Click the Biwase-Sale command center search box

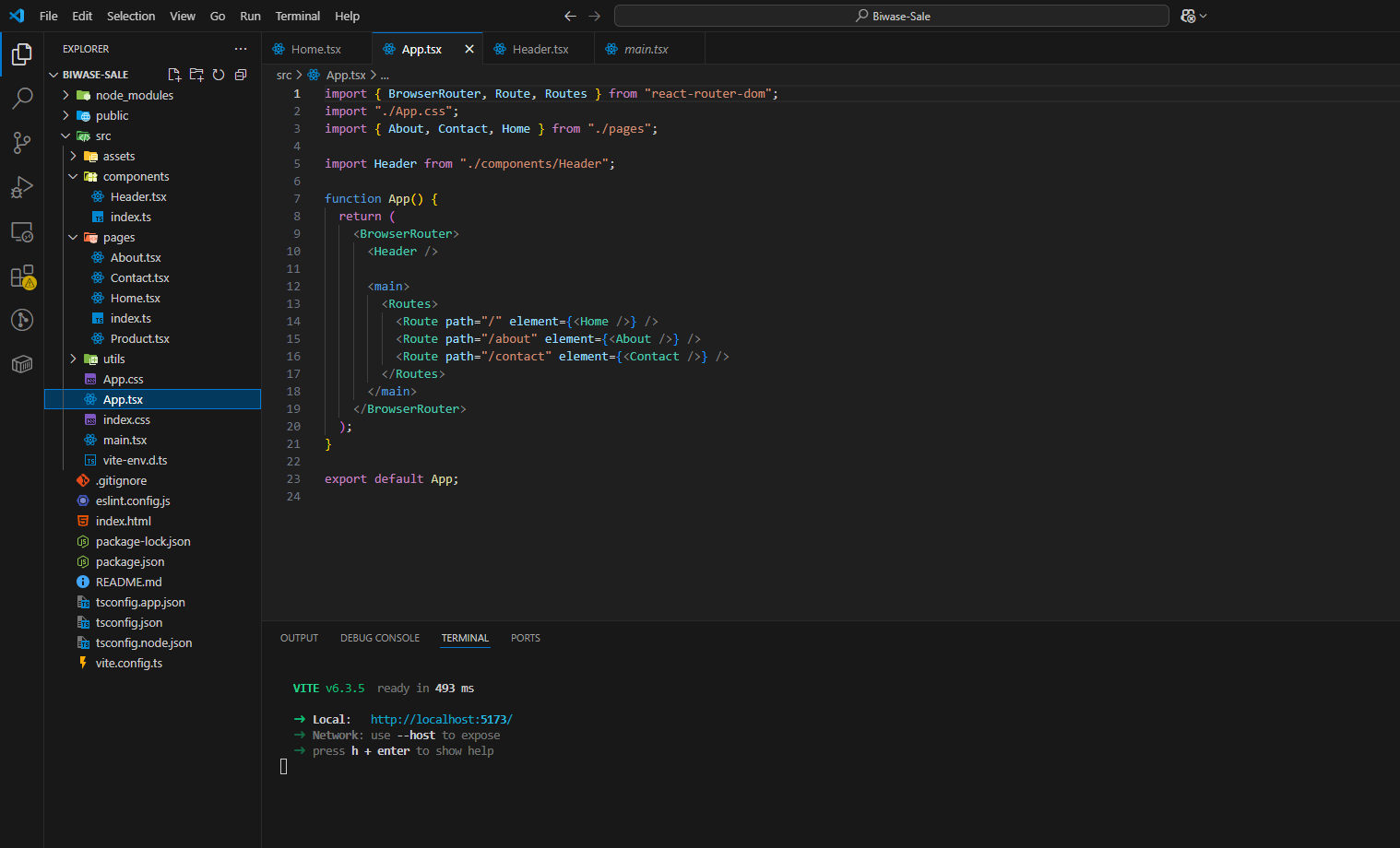coord(891,16)
